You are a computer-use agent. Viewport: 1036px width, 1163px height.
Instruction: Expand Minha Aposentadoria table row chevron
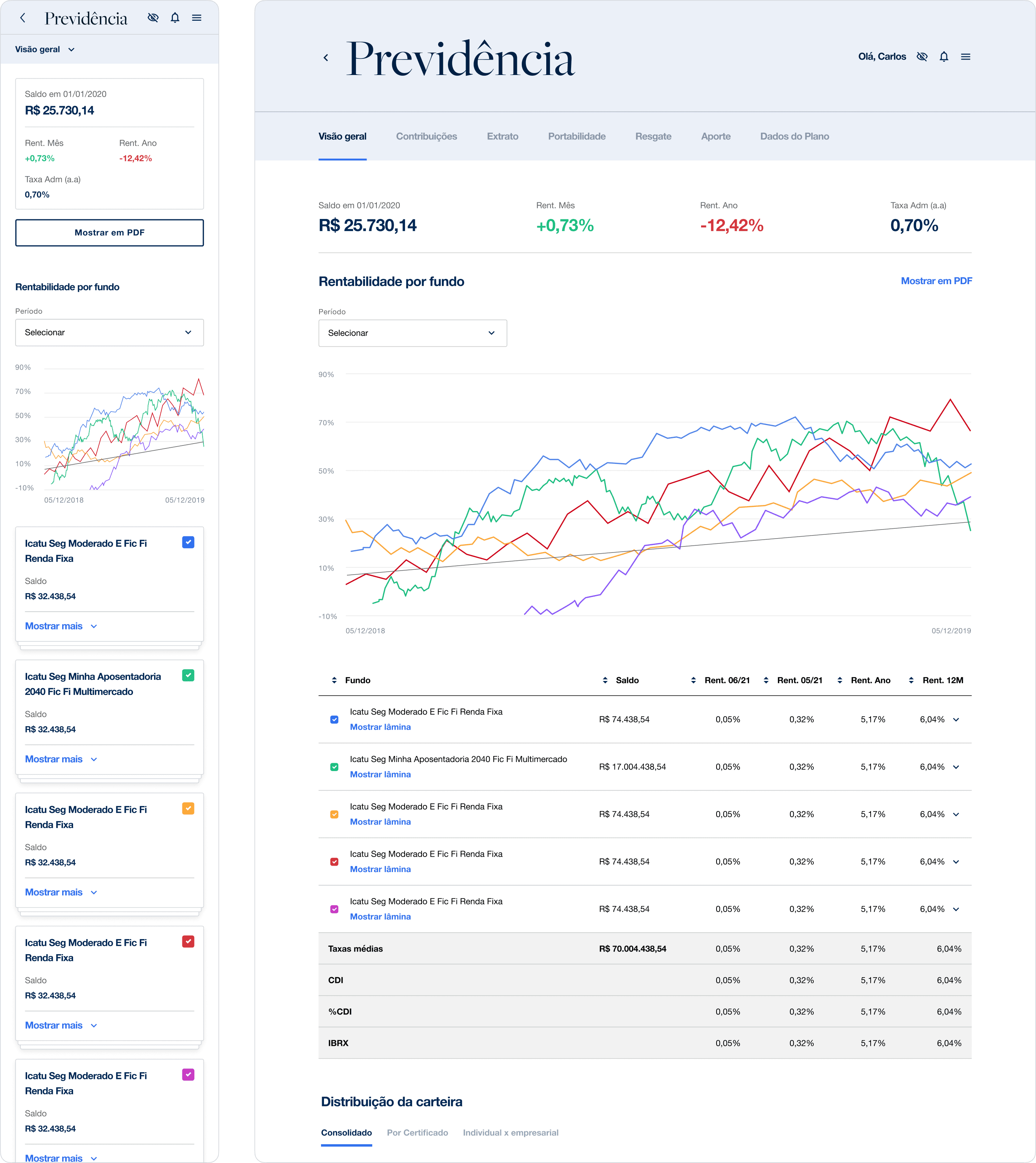pyautogui.click(x=956, y=767)
